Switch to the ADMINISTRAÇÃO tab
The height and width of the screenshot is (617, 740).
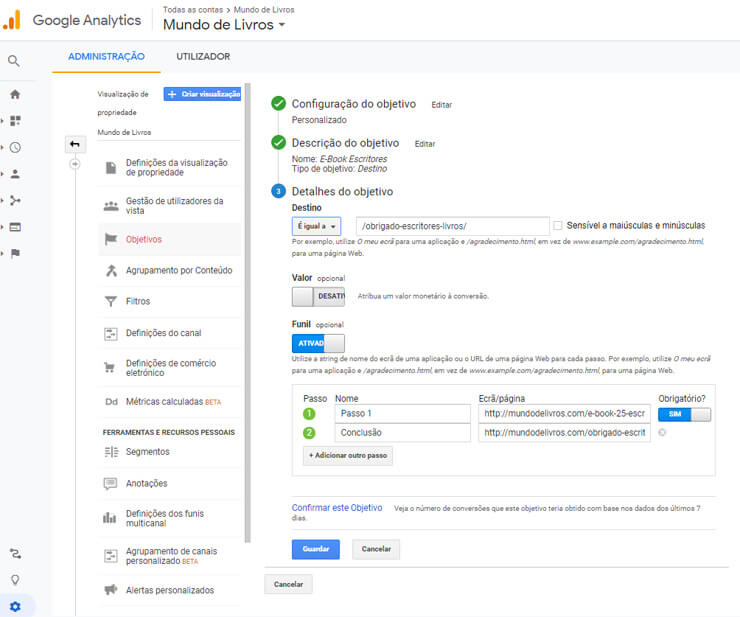tap(106, 57)
